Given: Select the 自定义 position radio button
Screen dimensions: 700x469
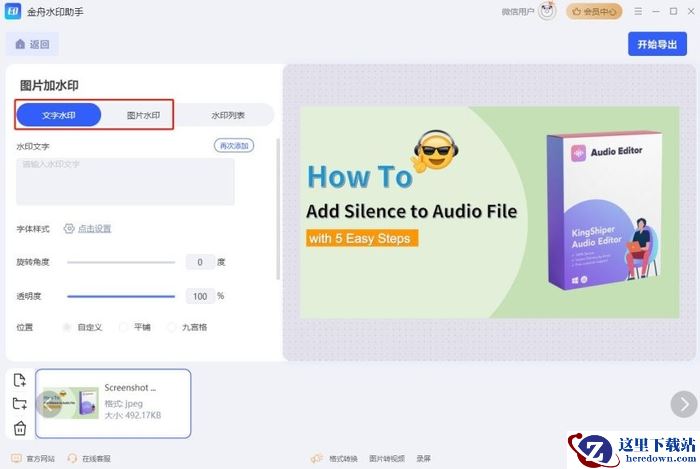Looking at the screenshot, I should coord(67,327).
